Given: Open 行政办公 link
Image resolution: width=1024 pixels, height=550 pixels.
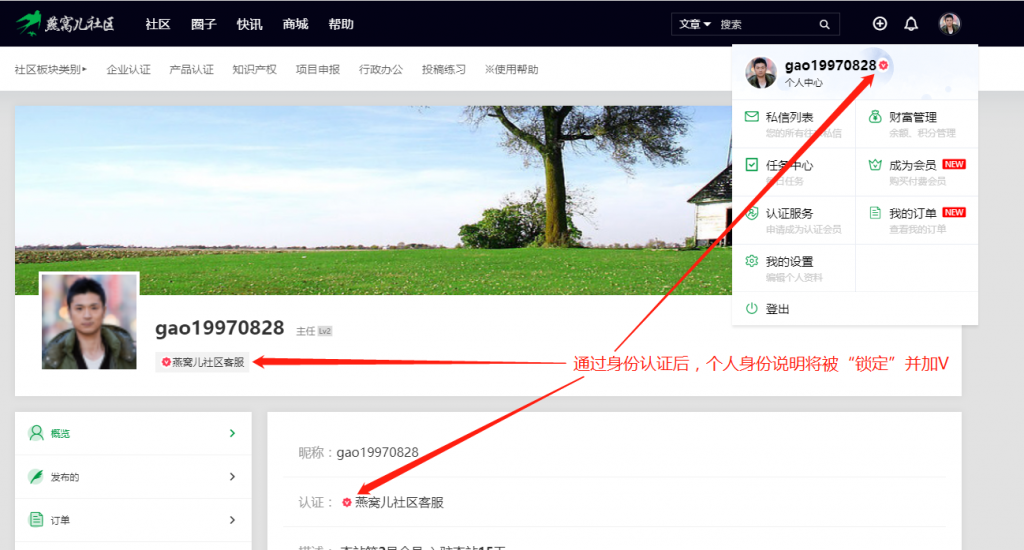Looking at the screenshot, I should point(381,69).
